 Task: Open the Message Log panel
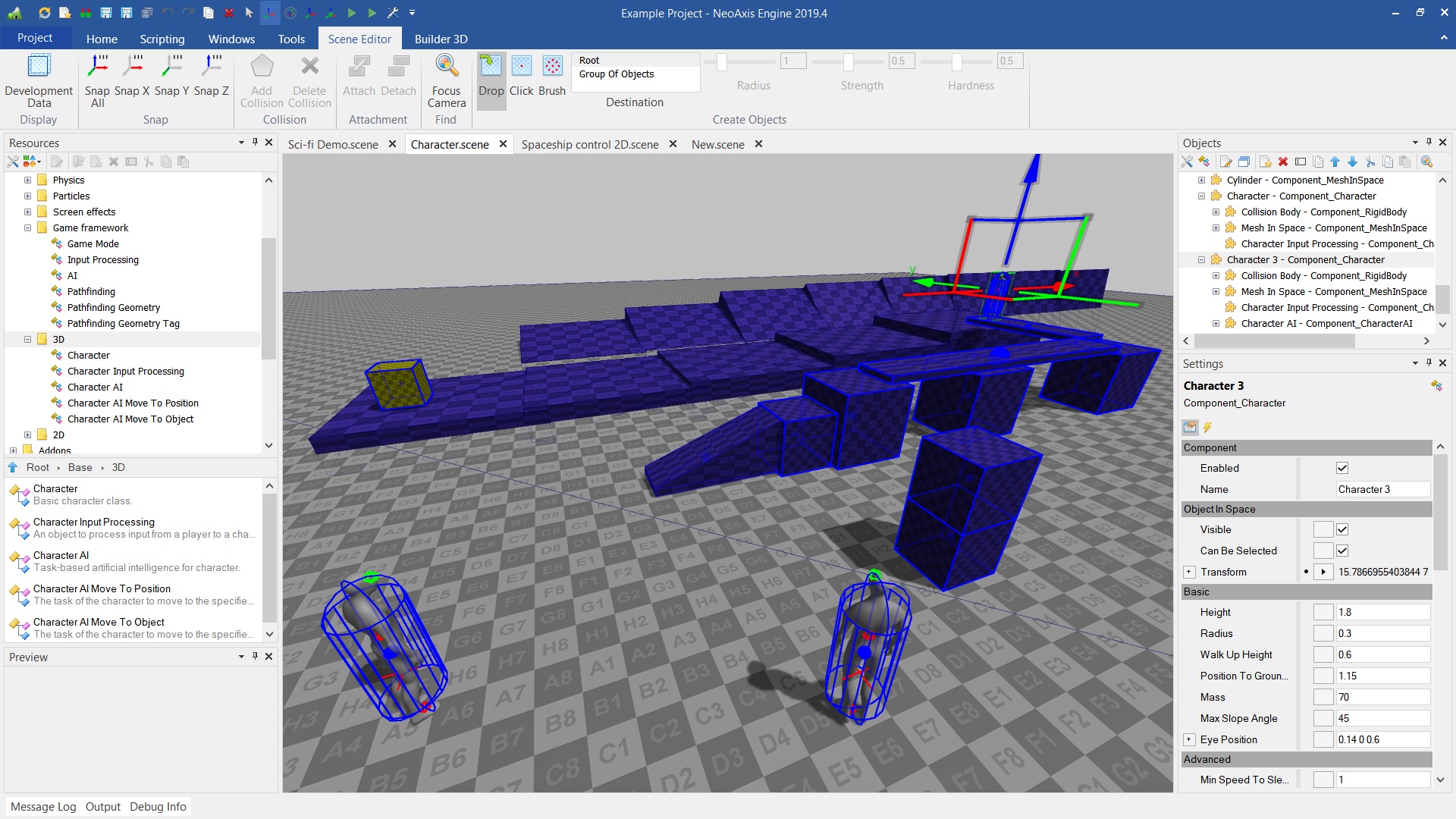pos(43,806)
